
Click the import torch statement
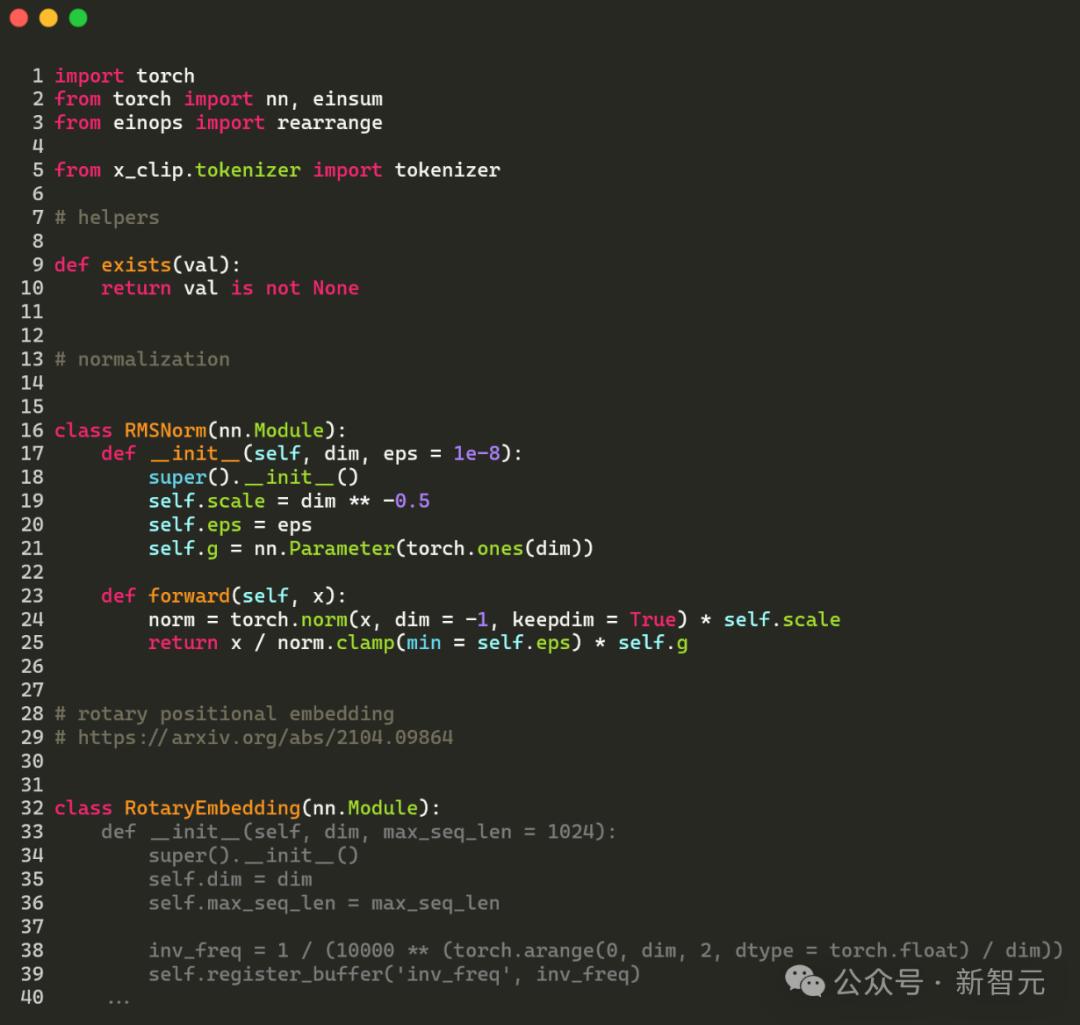pyautogui.click(x=124, y=75)
